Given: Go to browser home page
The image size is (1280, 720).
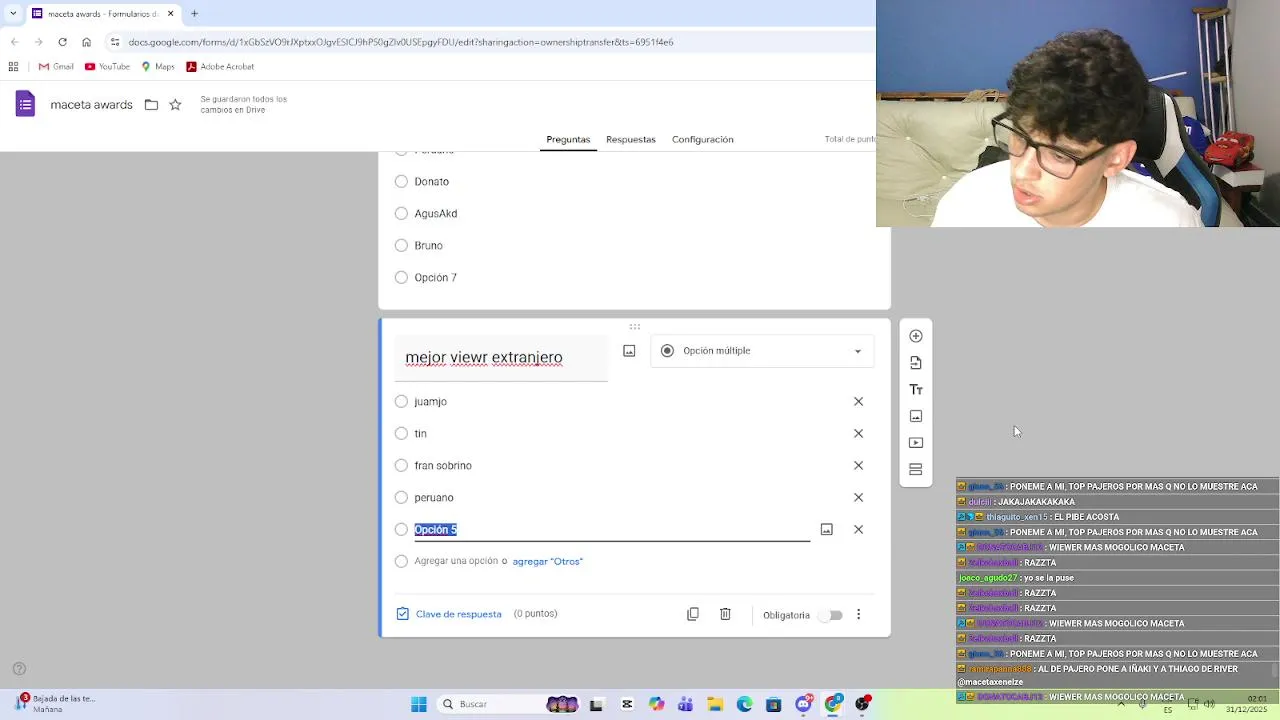Looking at the screenshot, I should tap(86, 42).
